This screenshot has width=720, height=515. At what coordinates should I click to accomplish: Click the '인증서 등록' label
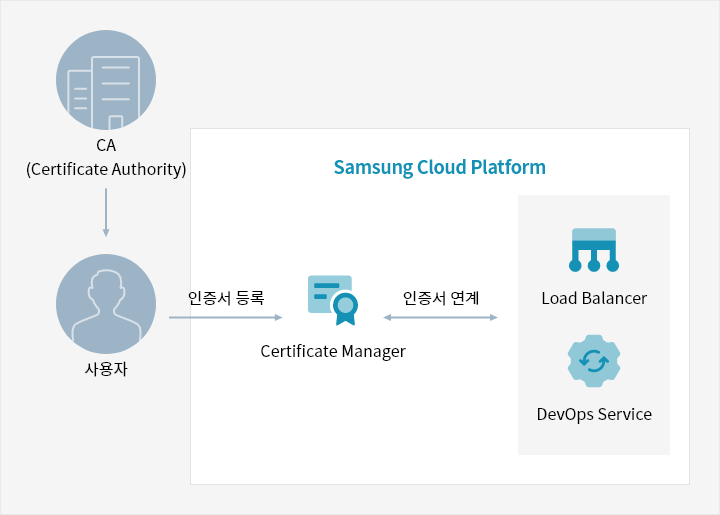(226, 298)
